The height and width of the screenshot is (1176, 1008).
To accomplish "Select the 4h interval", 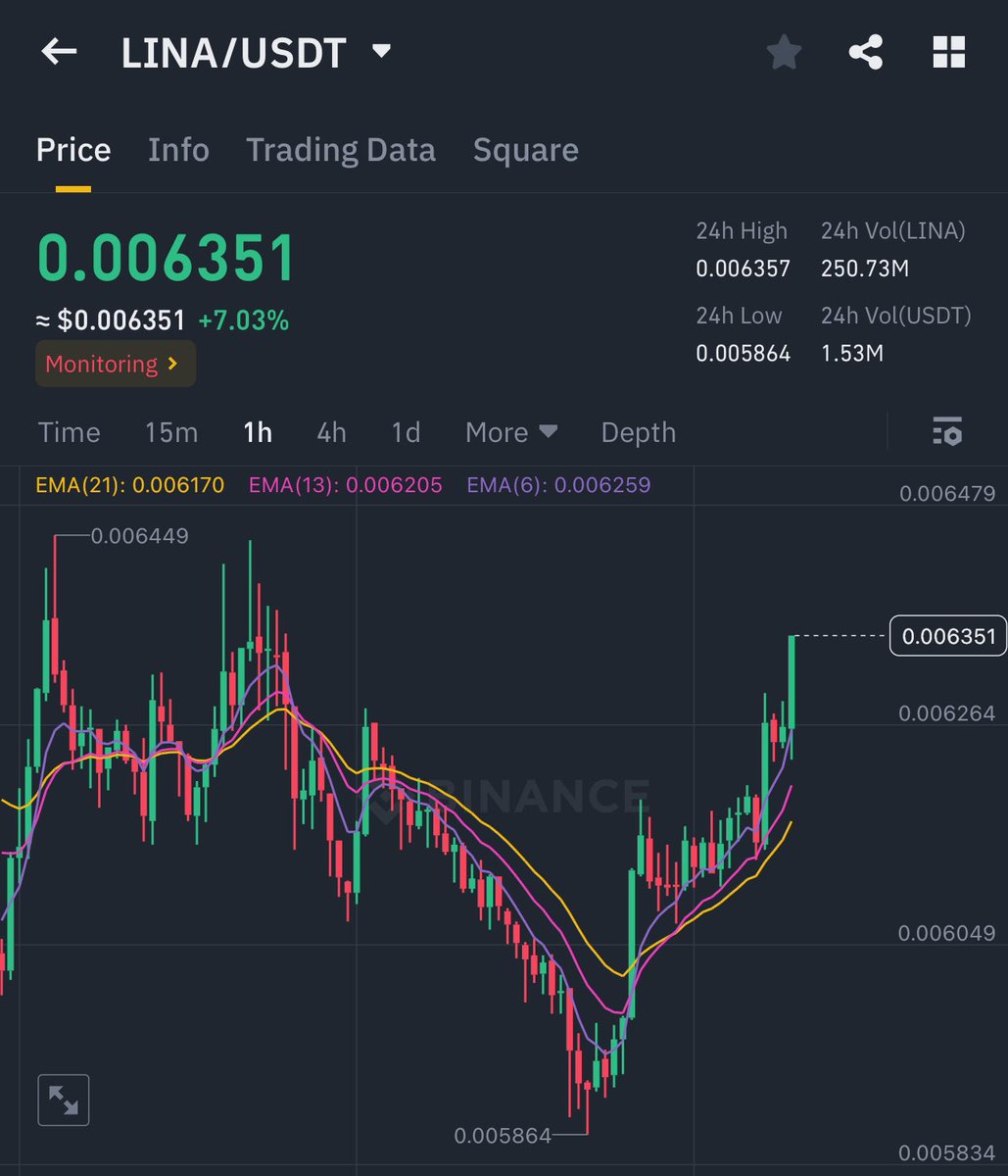I will (331, 432).
